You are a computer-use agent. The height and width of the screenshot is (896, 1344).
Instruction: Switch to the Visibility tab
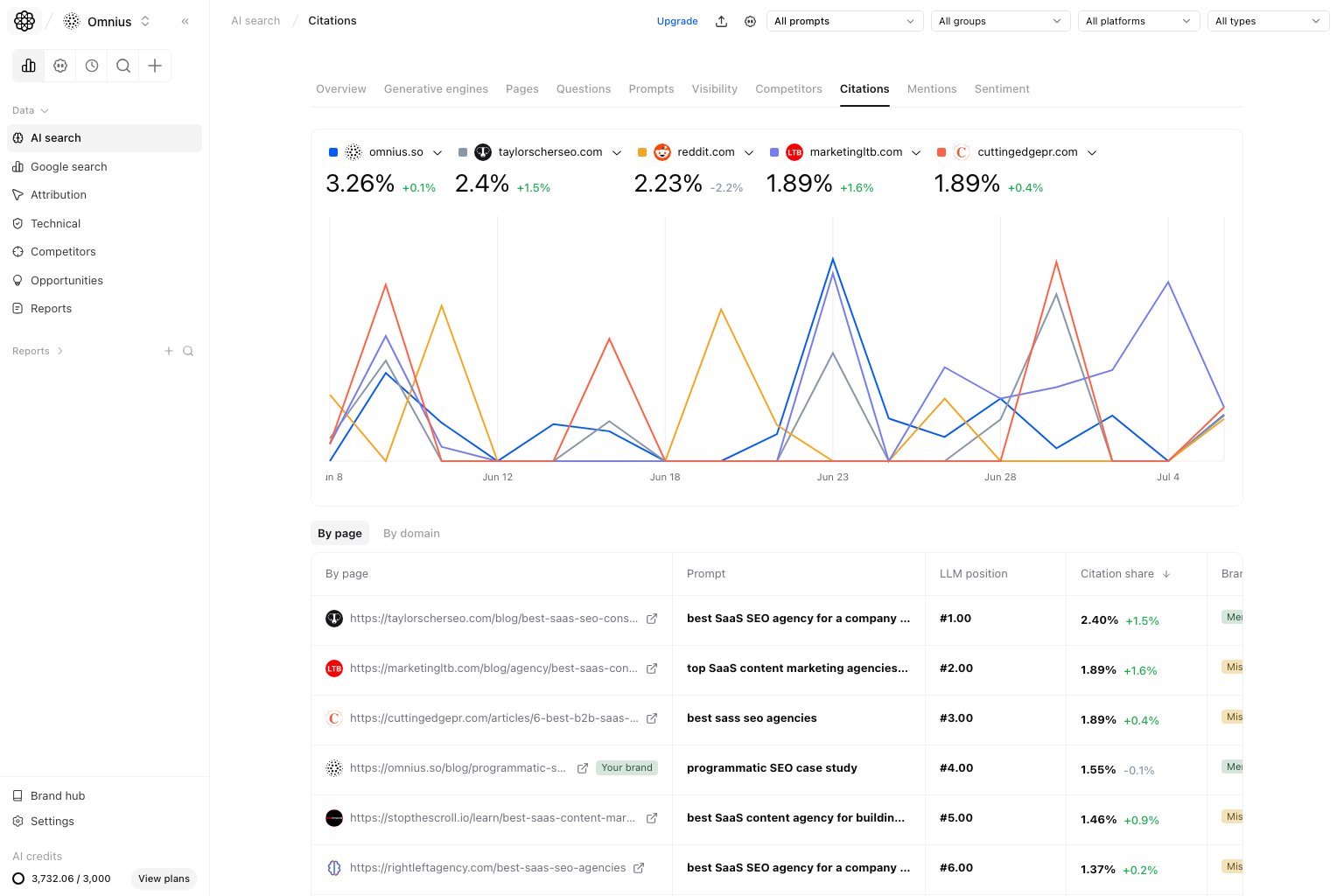715,89
